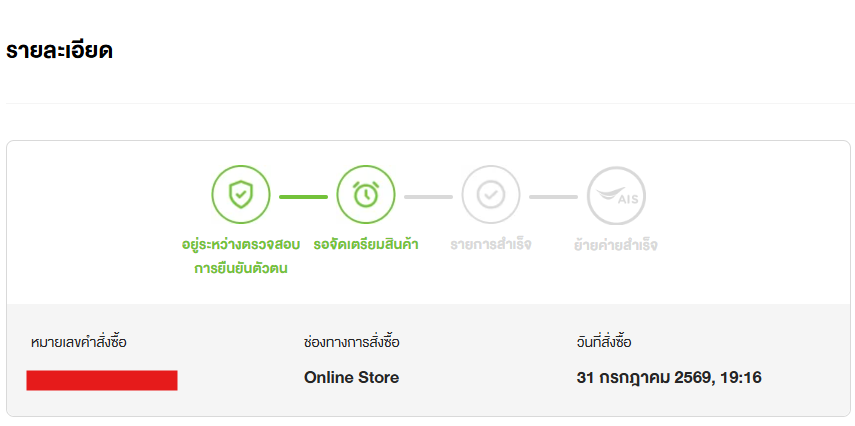Viewport: 855px width, 426px height.
Task: Click the green shield identity verification icon
Action: (240, 195)
